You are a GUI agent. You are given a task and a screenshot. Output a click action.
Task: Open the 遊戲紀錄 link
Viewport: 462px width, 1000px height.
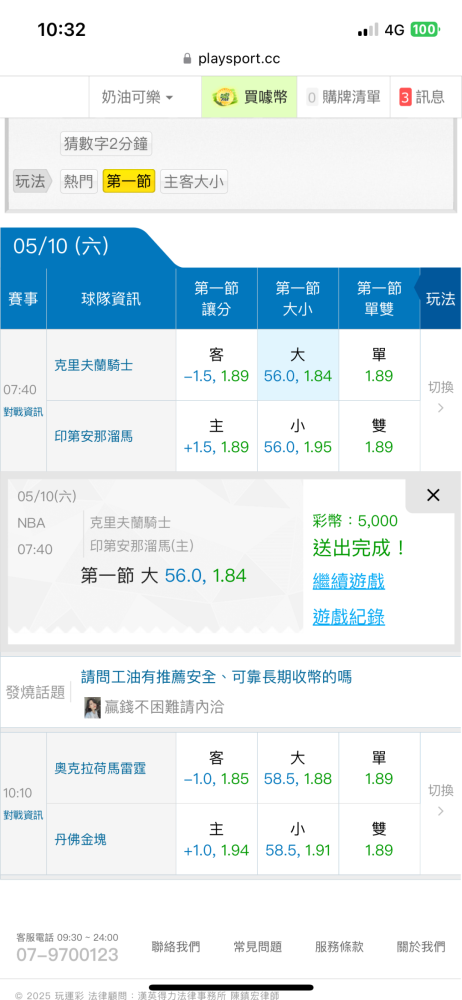tap(349, 617)
